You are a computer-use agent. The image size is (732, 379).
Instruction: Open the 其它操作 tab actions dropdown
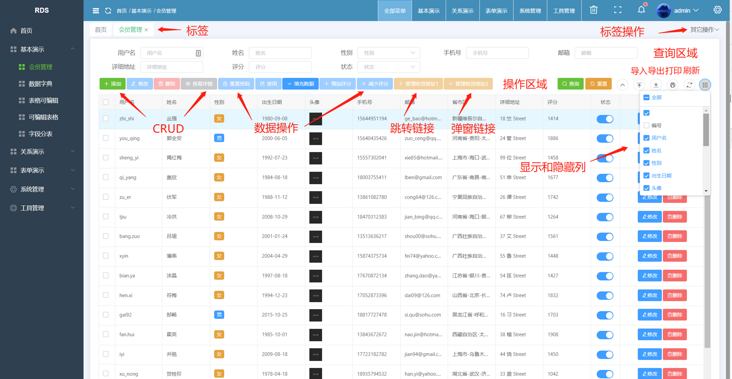point(704,30)
